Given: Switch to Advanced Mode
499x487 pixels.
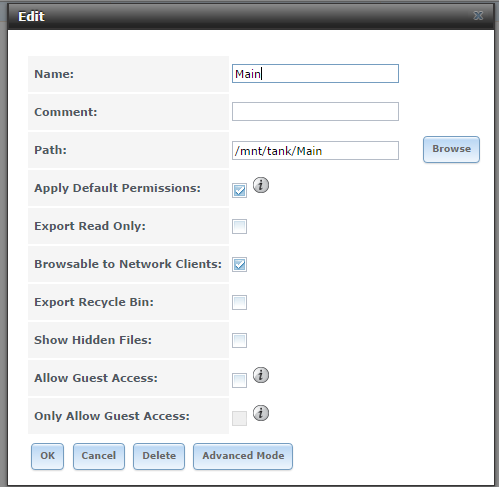Looking at the screenshot, I should tap(243, 456).
